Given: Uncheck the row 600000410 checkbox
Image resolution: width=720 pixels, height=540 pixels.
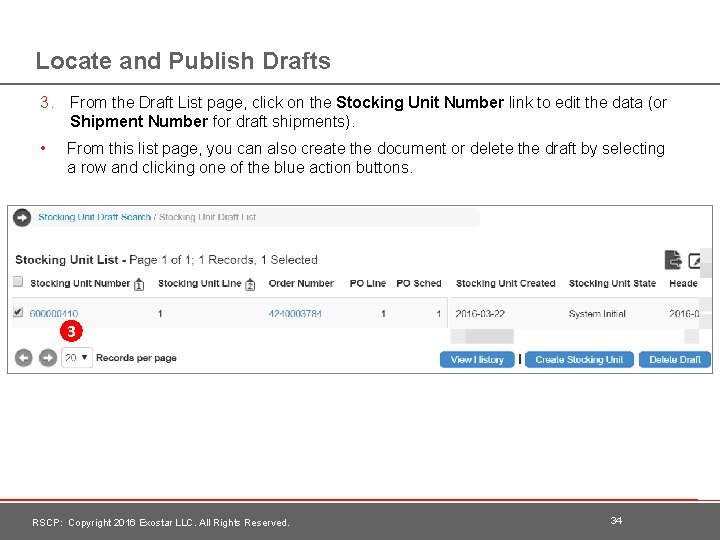Looking at the screenshot, I should click(18, 312).
